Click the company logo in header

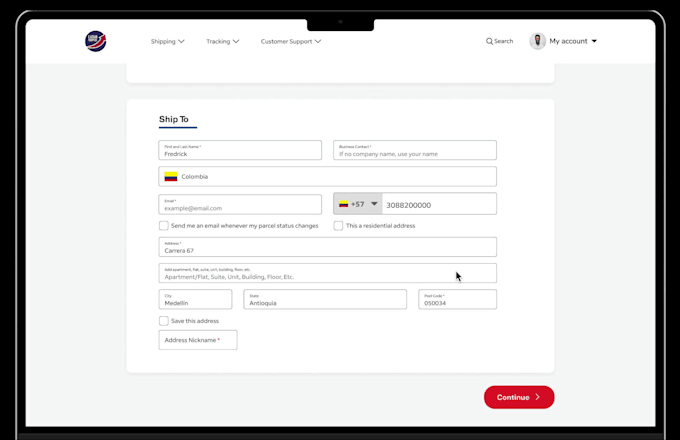pyautogui.click(x=95, y=41)
